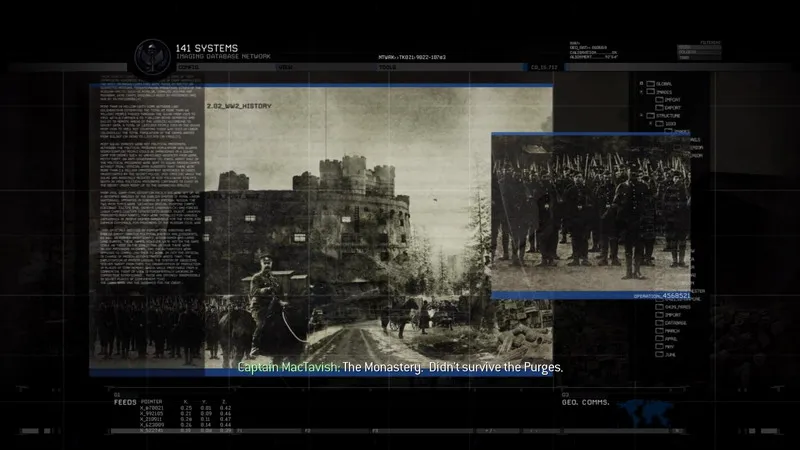Click the 1033 folder icon under STRUCTURE
The width and height of the screenshot is (800, 450).
tap(660, 124)
